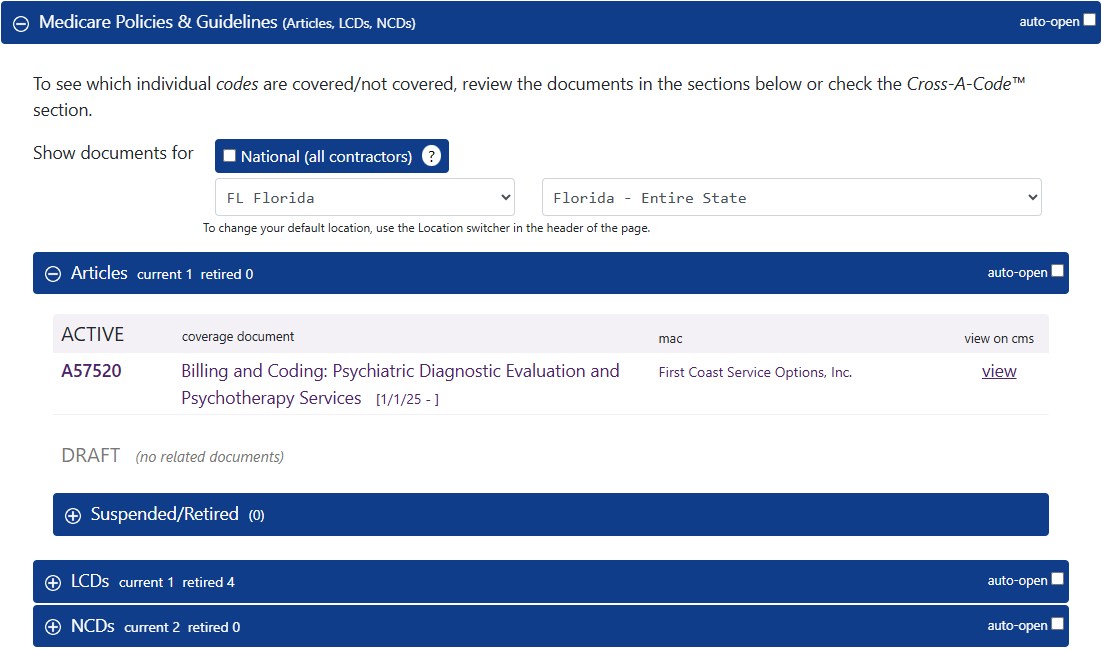Viewport: 1102px width, 650px height.
Task: Click the National (all contractors) button label
Action: coord(326,157)
